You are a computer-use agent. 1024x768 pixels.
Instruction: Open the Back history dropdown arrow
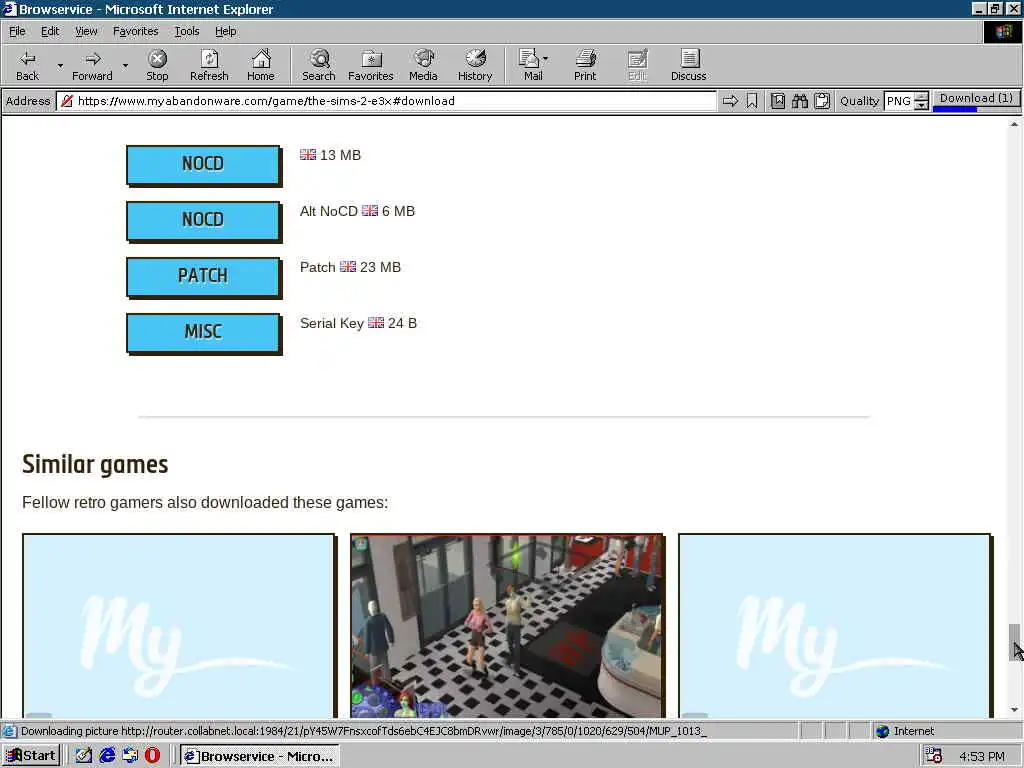pos(60,66)
